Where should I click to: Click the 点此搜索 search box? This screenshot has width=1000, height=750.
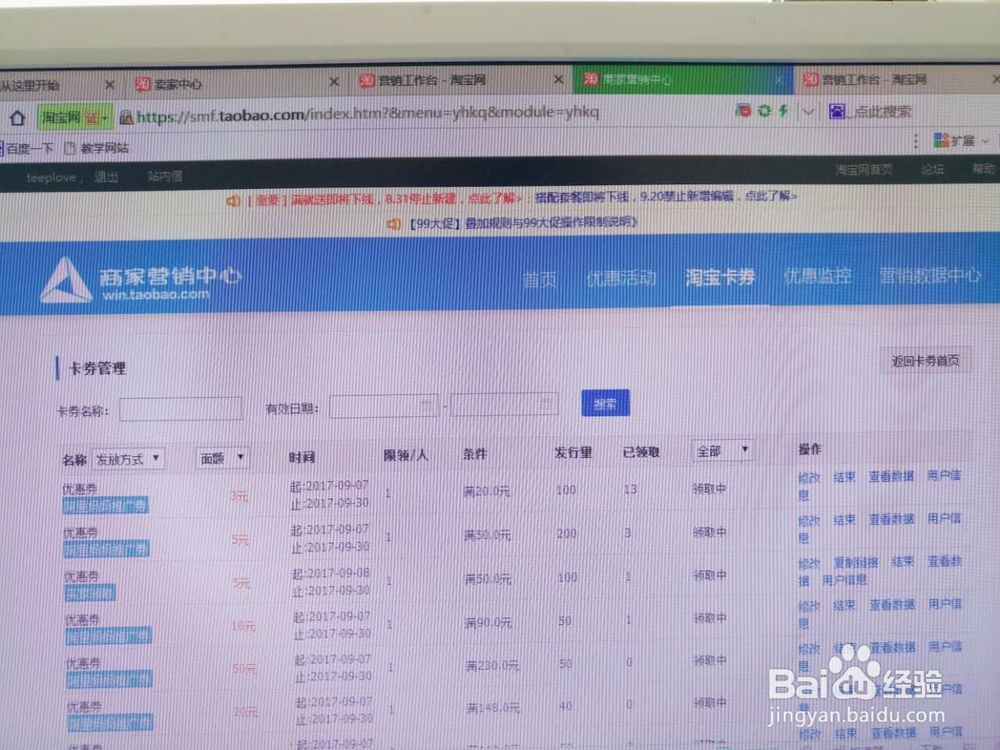click(883, 112)
